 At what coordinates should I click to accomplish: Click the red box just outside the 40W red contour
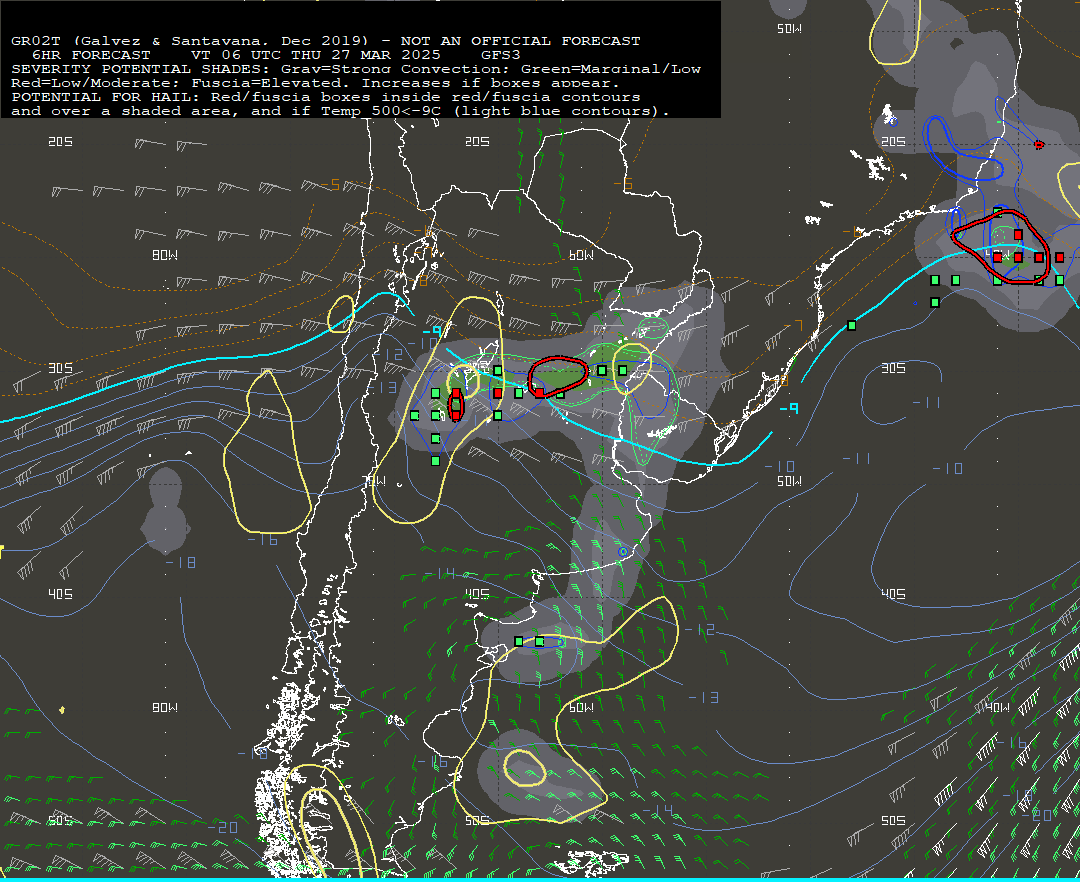(1060, 258)
